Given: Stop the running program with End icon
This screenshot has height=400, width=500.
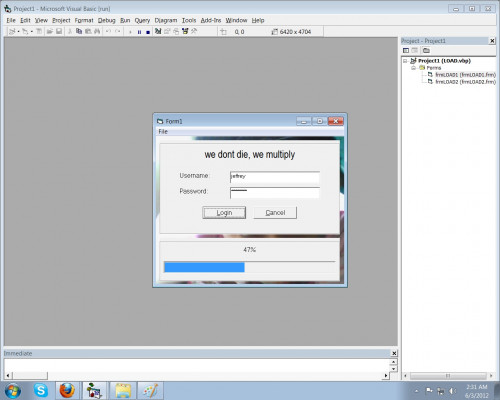Looking at the screenshot, I should coord(148,32).
